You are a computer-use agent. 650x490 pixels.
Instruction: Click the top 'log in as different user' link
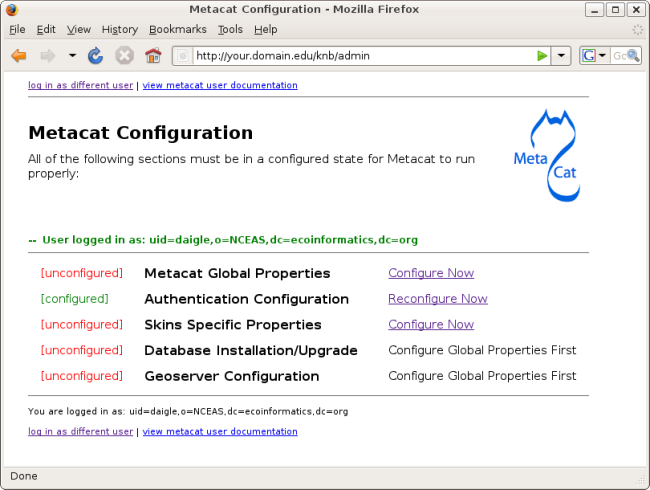80,86
